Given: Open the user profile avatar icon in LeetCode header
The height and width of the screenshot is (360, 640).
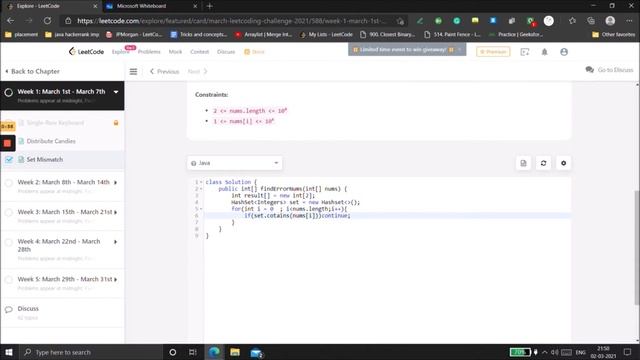Looking at the screenshot, I should pos(564,52).
